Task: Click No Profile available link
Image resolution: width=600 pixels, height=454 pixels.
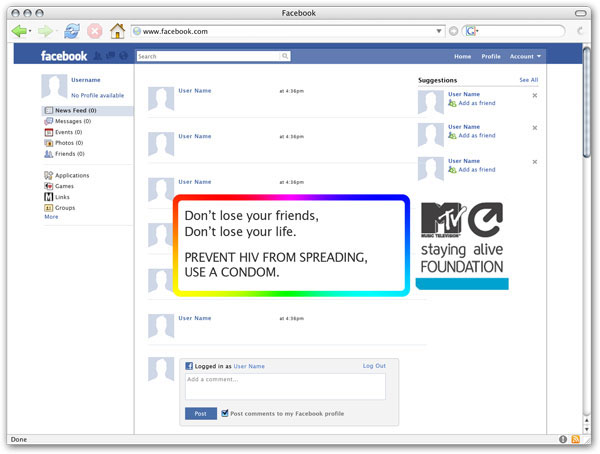Action: (x=98, y=95)
